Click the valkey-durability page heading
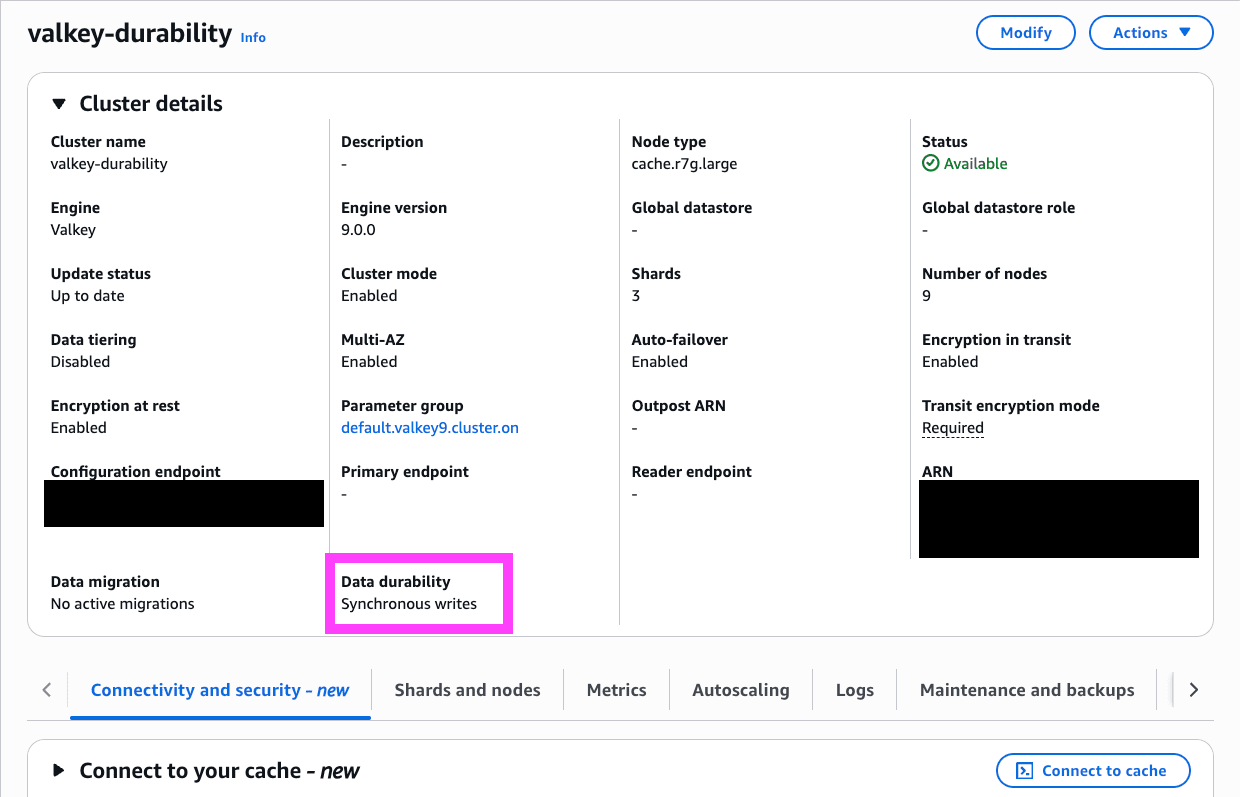The image size is (1240, 797). 130,33
